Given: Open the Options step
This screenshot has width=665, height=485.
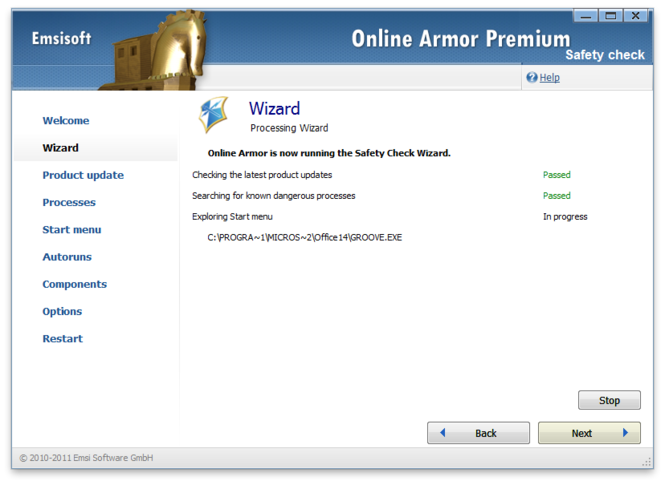Looking at the screenshot, I should coord(62,311).
